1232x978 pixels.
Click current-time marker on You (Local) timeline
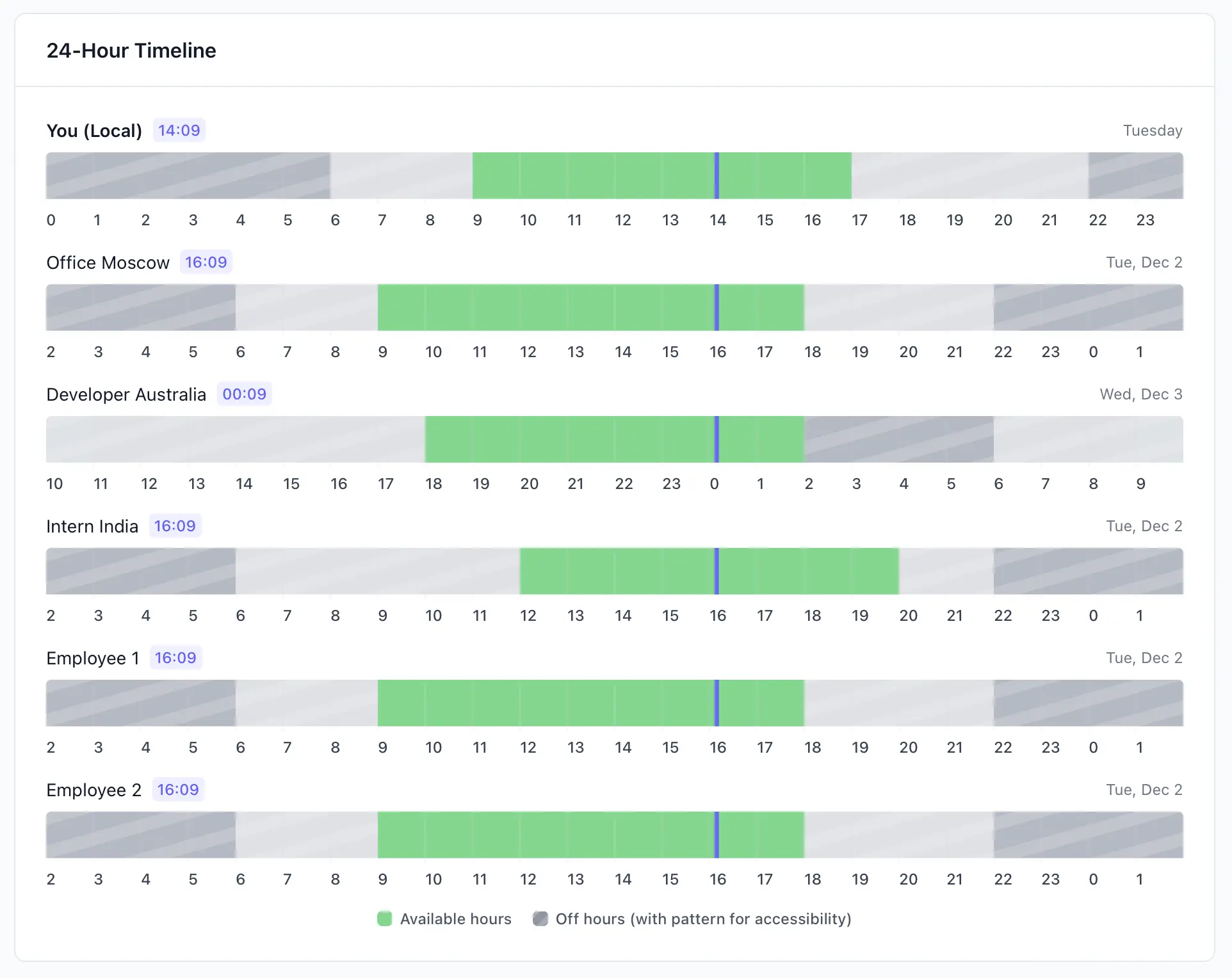(717, 175)
